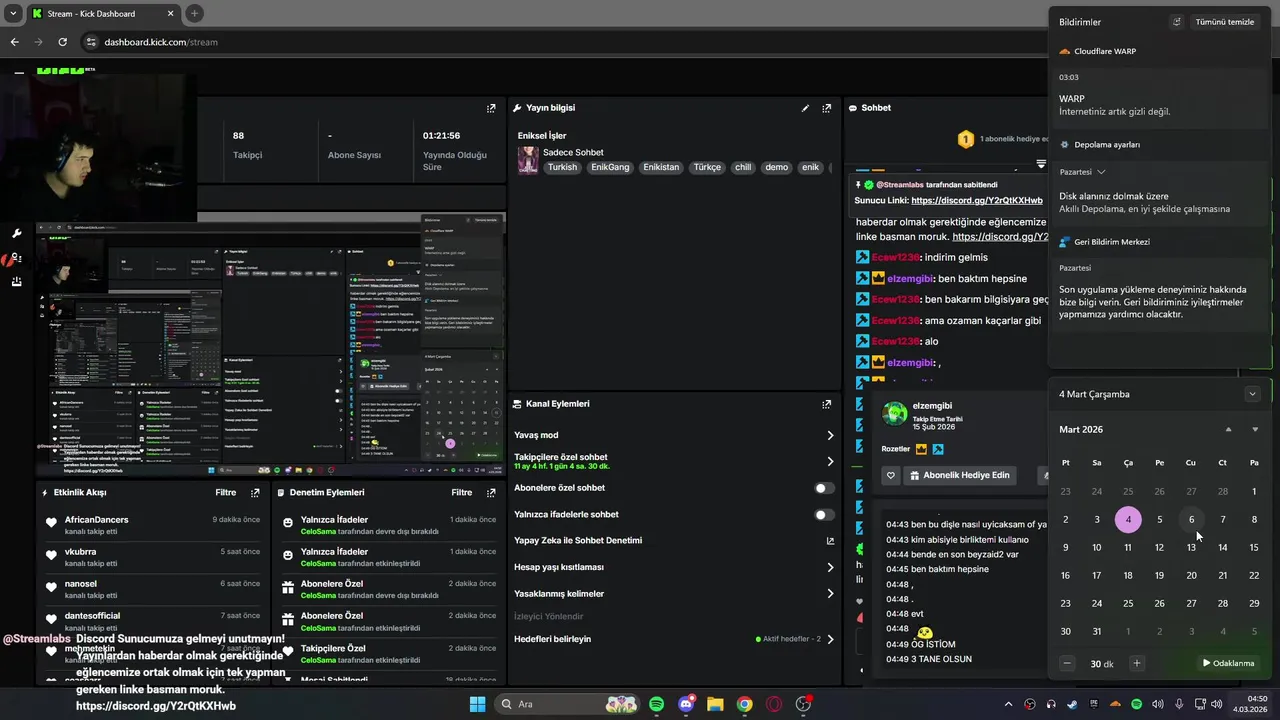Expand Yasaklanmış kelimeler settings
Viewport: 1280px width, 720px height.
[830, 593]
